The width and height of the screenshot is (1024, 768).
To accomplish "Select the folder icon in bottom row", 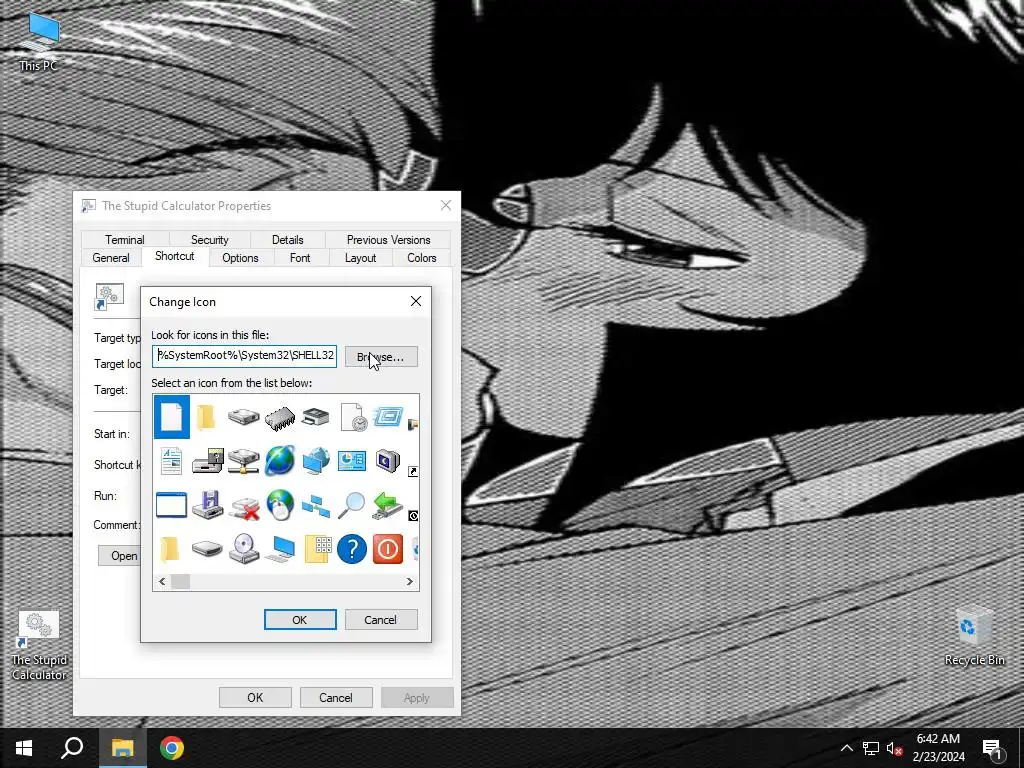I will coord(170,549).
